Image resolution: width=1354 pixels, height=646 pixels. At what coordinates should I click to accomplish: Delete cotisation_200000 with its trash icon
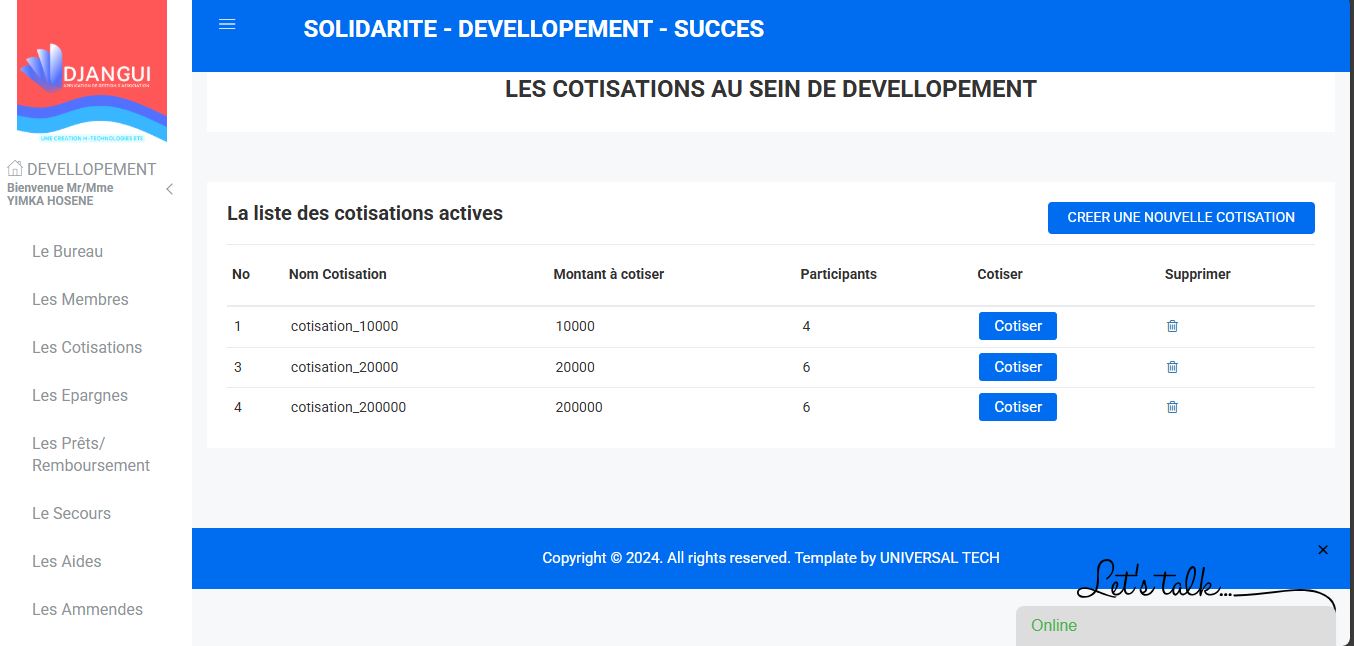coord(1172,407)
